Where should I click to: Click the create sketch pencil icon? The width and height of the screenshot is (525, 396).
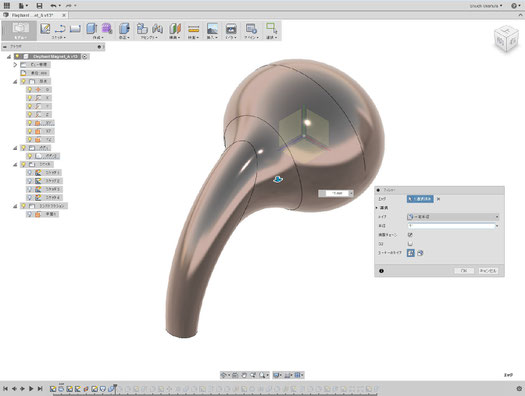click(x=45, y=28)
